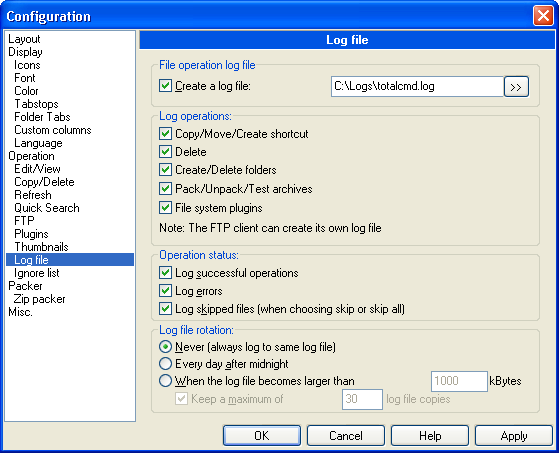559x453 pixels.
Task: Click the OK button
Action: [x=262, y=436]
